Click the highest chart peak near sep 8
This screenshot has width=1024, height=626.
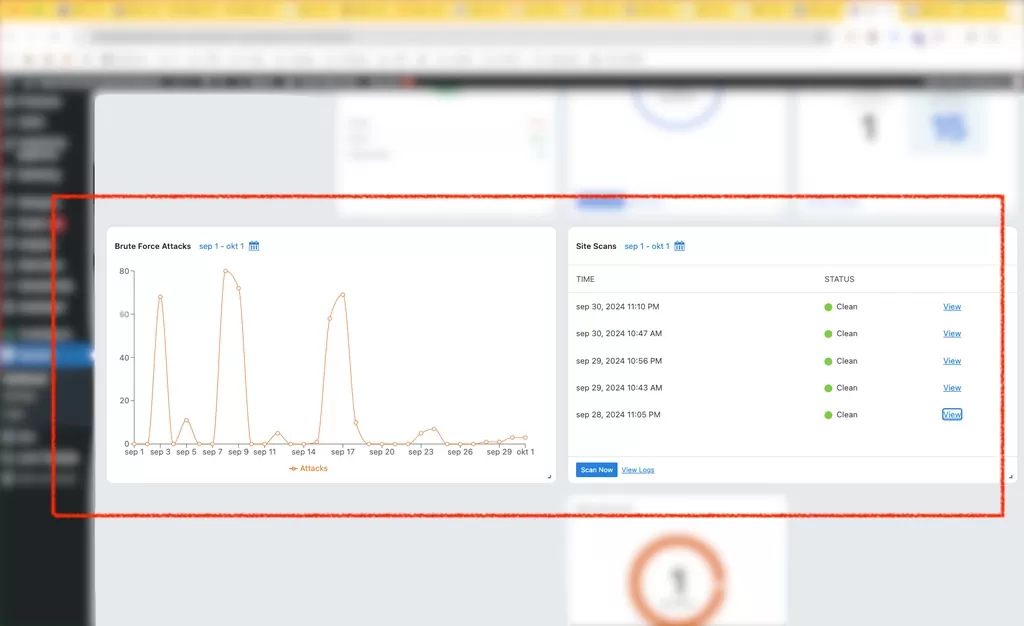pyautogui.click(x=225, y=271)
